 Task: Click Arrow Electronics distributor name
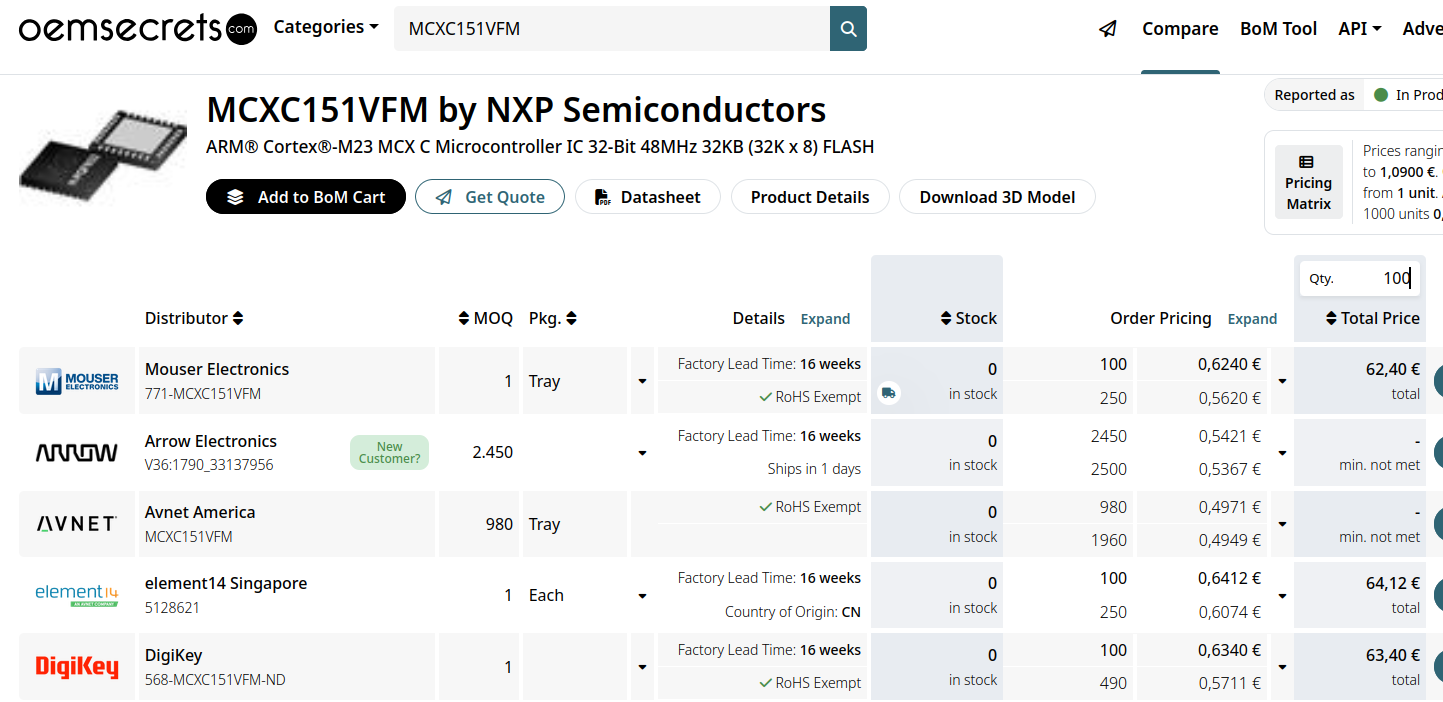pos(211,441)
